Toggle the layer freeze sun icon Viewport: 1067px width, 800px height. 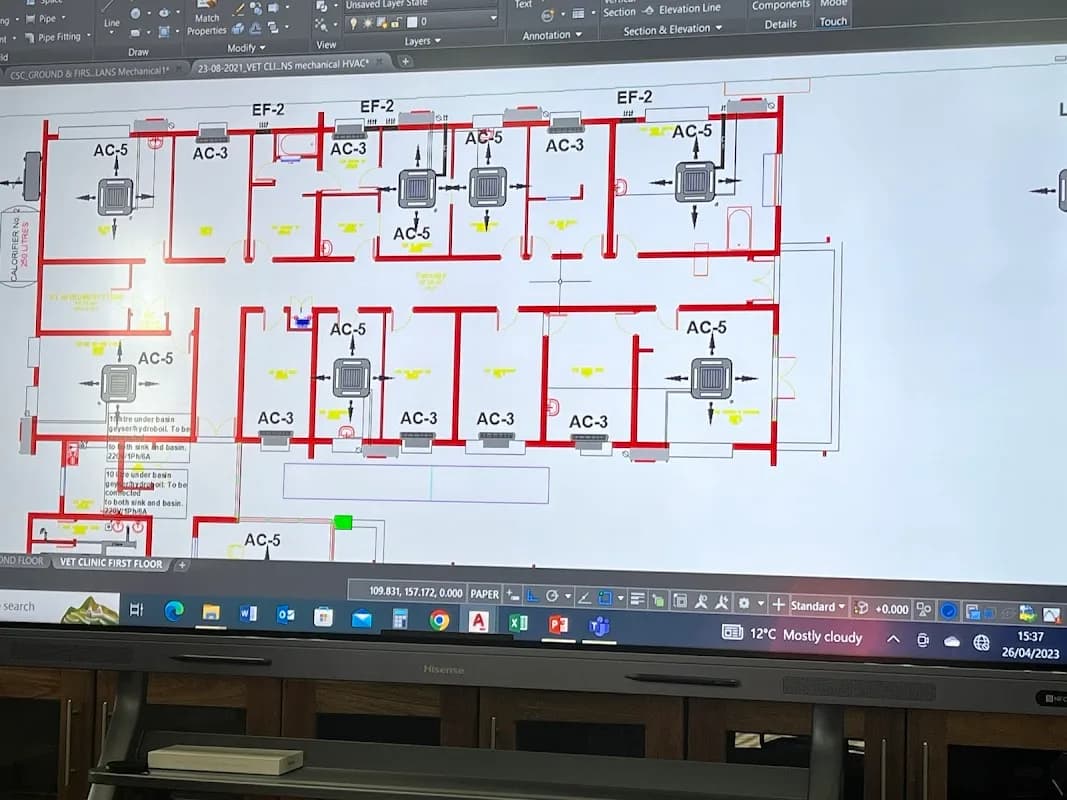[367, 23]
